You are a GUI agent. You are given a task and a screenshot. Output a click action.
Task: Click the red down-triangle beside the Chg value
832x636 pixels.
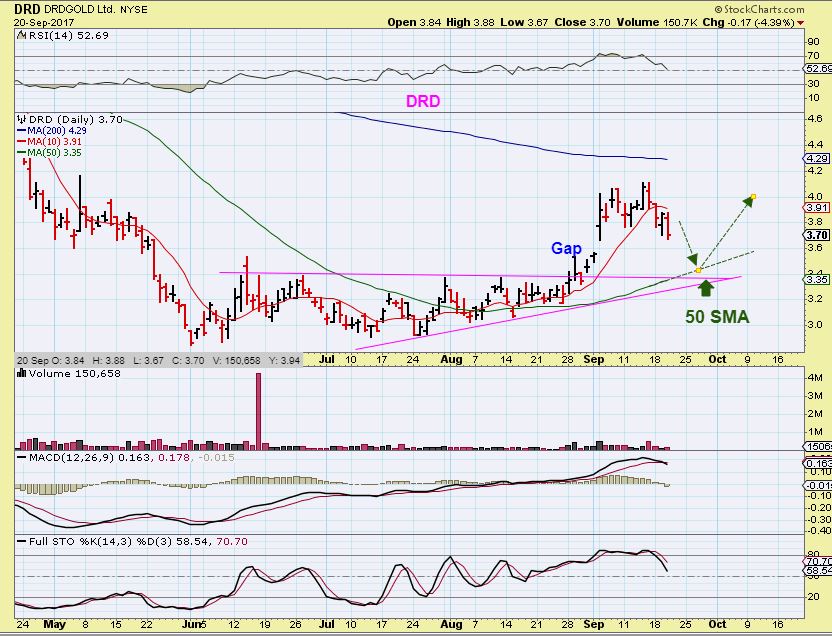800,23
